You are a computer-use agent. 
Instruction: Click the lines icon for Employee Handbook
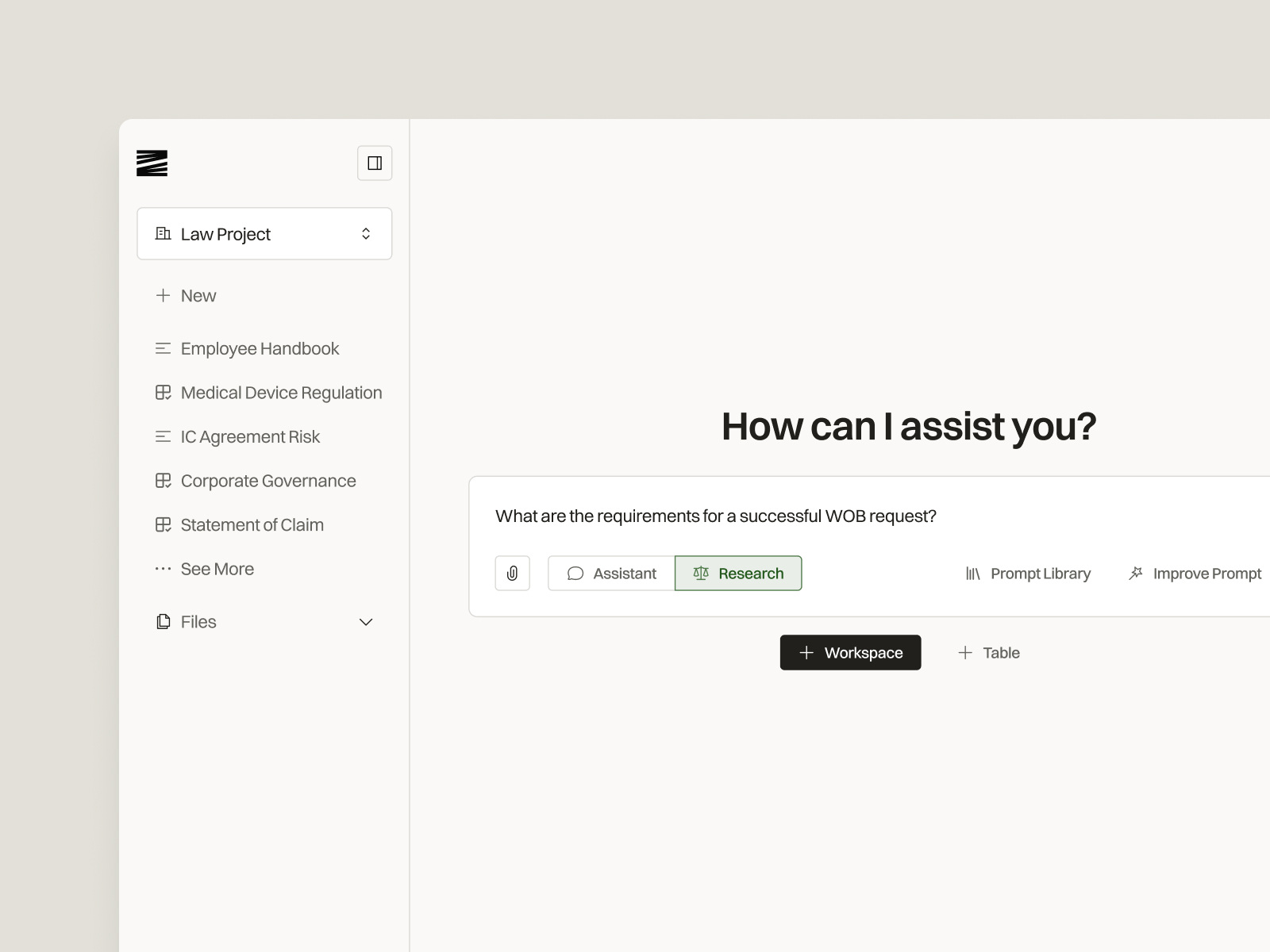(163, 348)
